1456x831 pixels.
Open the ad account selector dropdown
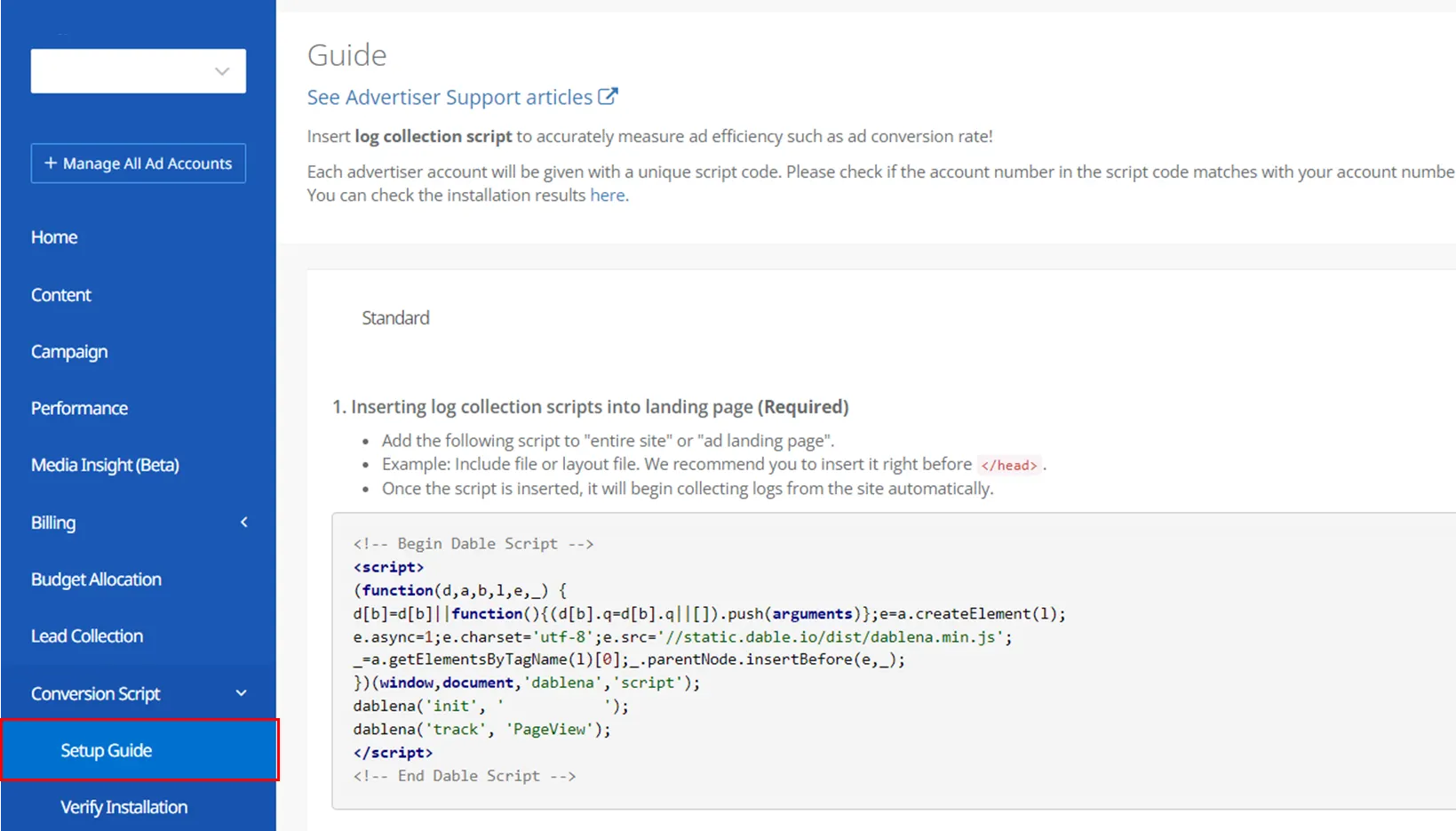139,71
